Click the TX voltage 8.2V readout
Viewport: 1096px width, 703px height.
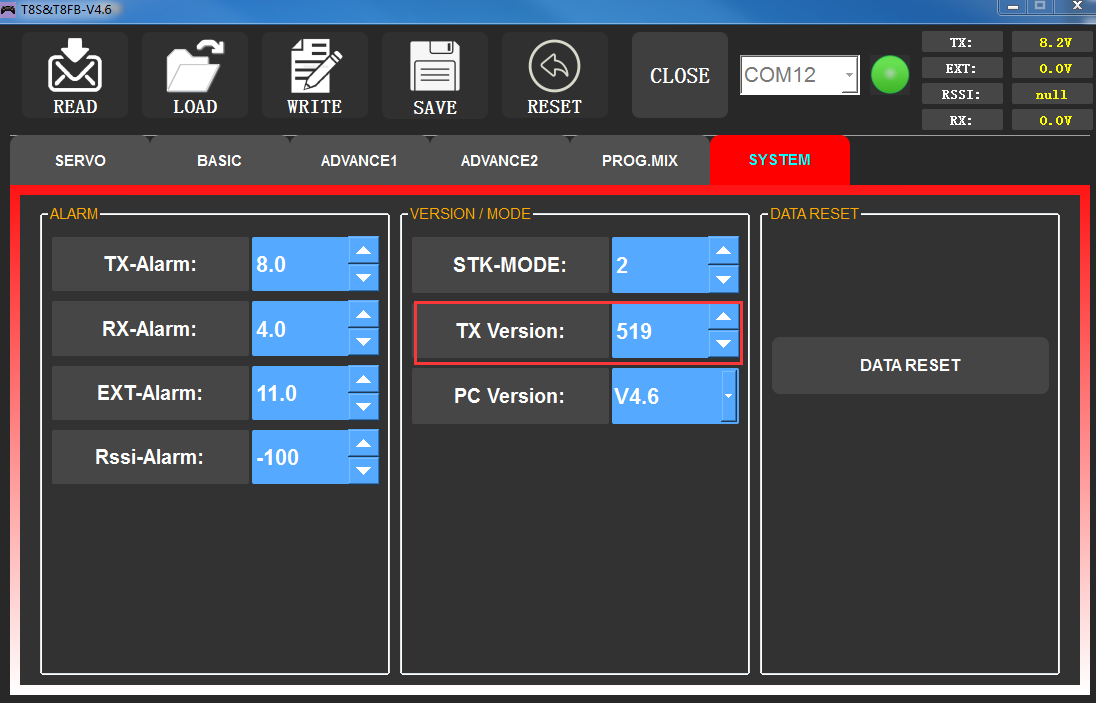[1053, 42]
